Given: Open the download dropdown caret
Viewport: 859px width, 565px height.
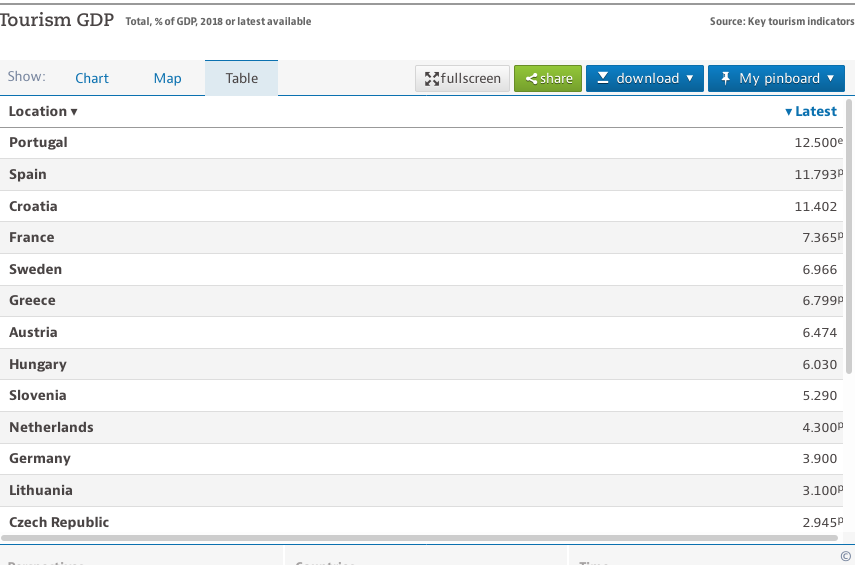Looking at the screenshot, I should click(689, 79).
